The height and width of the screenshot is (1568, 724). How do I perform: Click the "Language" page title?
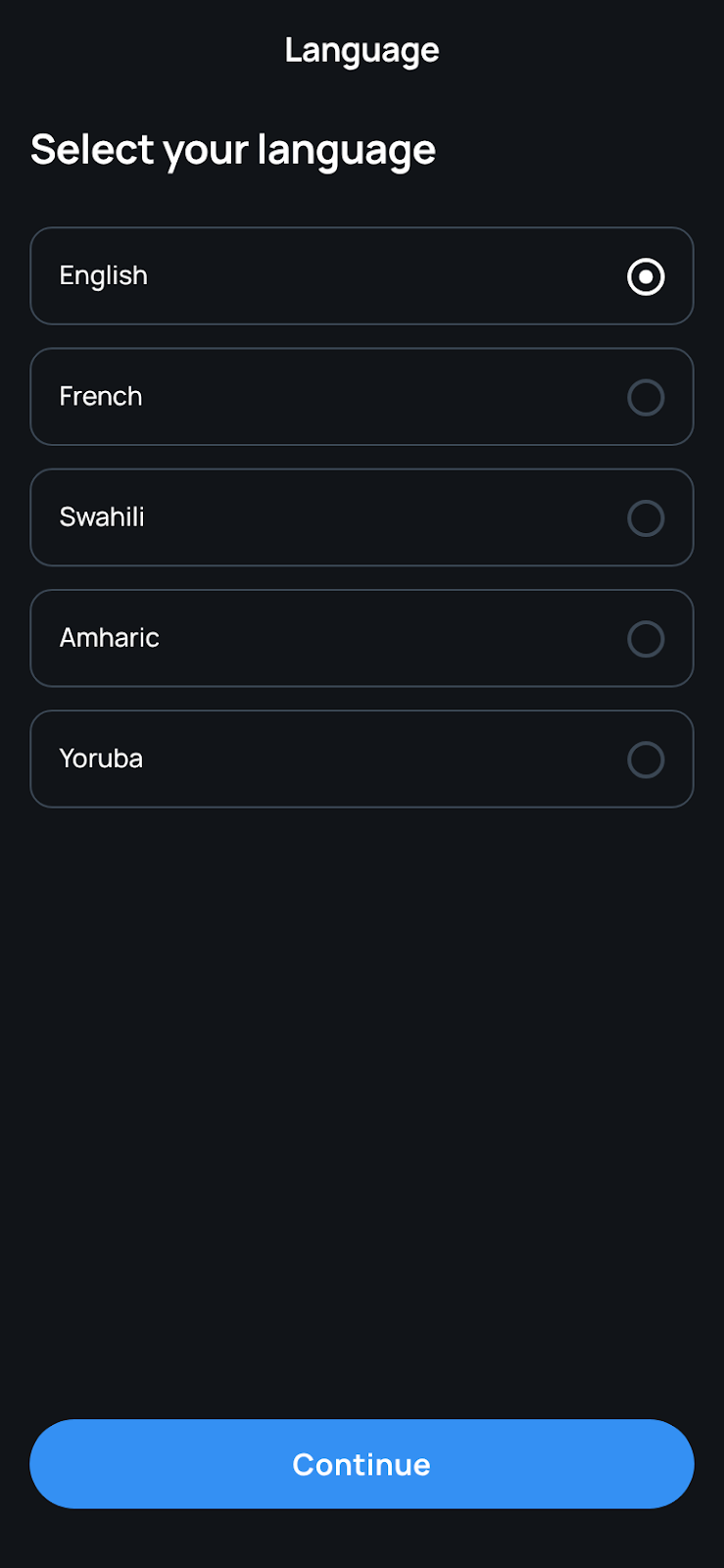[x=362, y=51]
